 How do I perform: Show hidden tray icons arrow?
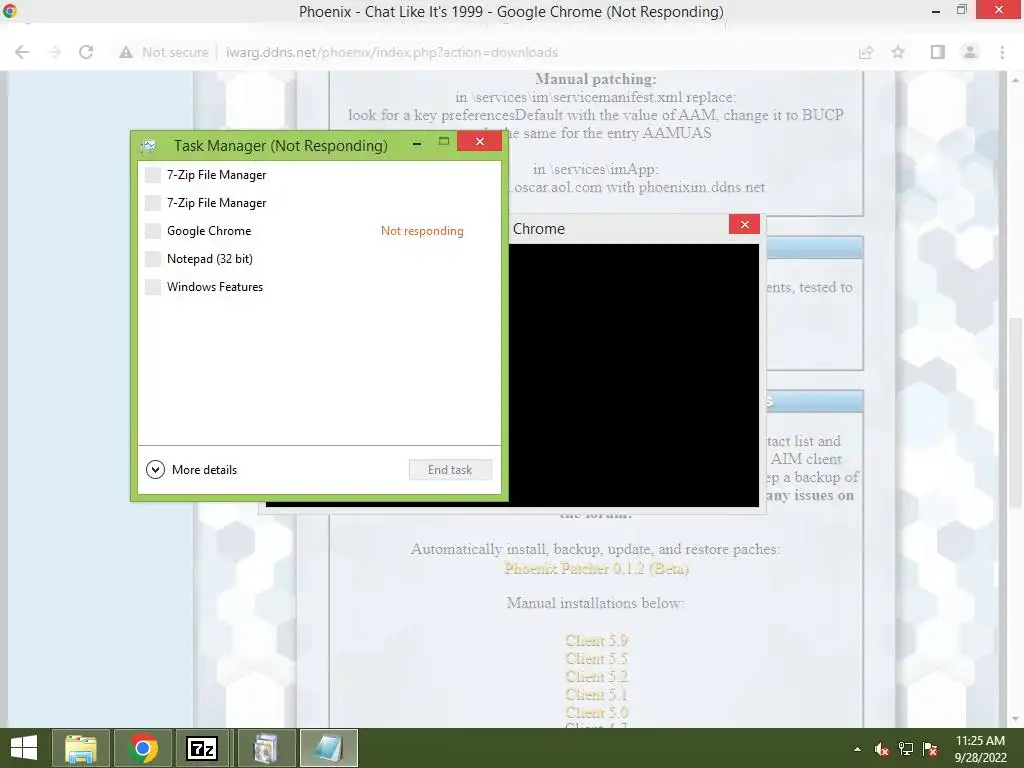(x=857, y=749)
